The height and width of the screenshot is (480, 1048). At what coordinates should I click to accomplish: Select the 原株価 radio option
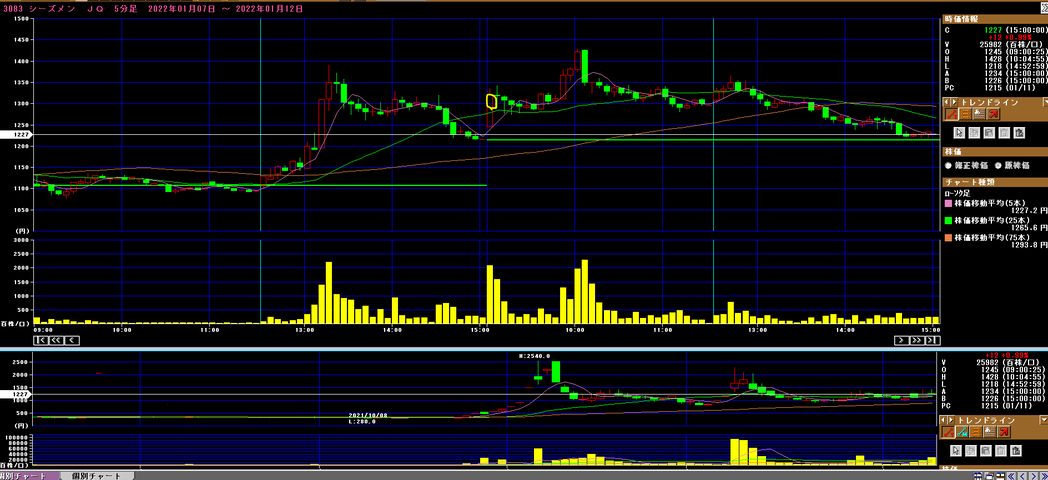(x=999, y=165)
